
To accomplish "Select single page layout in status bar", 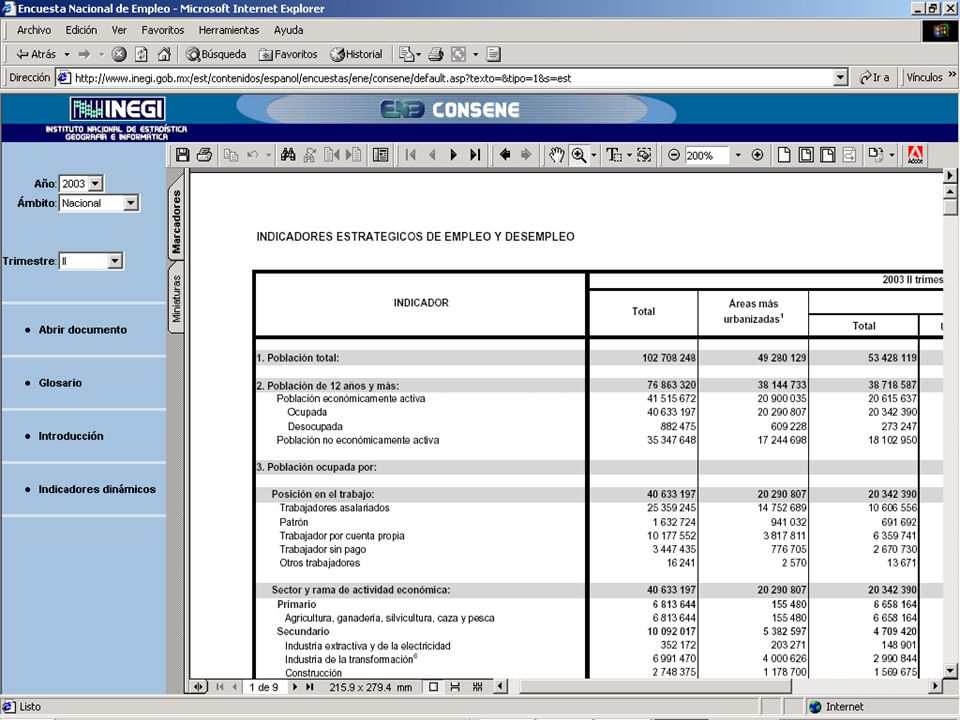I will (433, 687).
